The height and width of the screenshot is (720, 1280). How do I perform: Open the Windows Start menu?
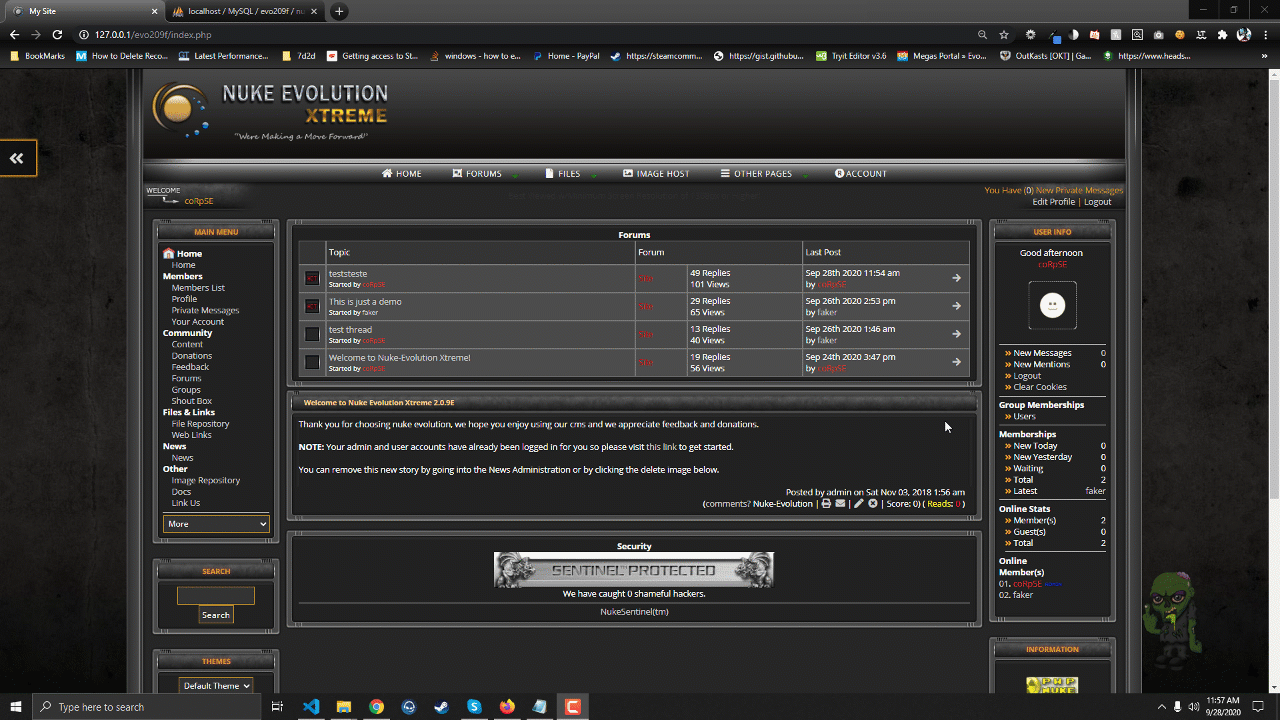(16, 707)
